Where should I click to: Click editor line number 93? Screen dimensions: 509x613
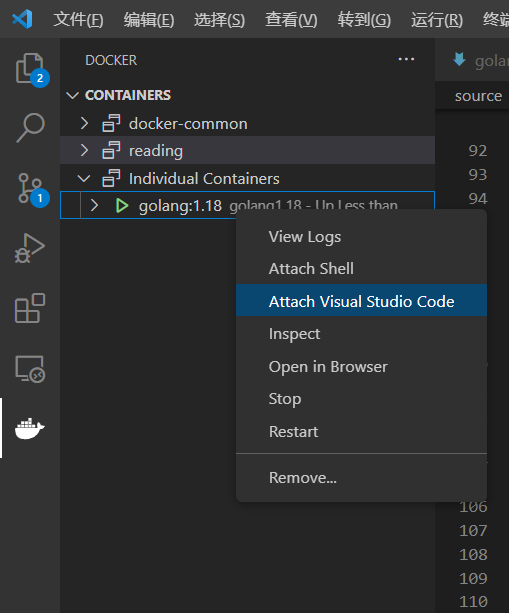478,174
